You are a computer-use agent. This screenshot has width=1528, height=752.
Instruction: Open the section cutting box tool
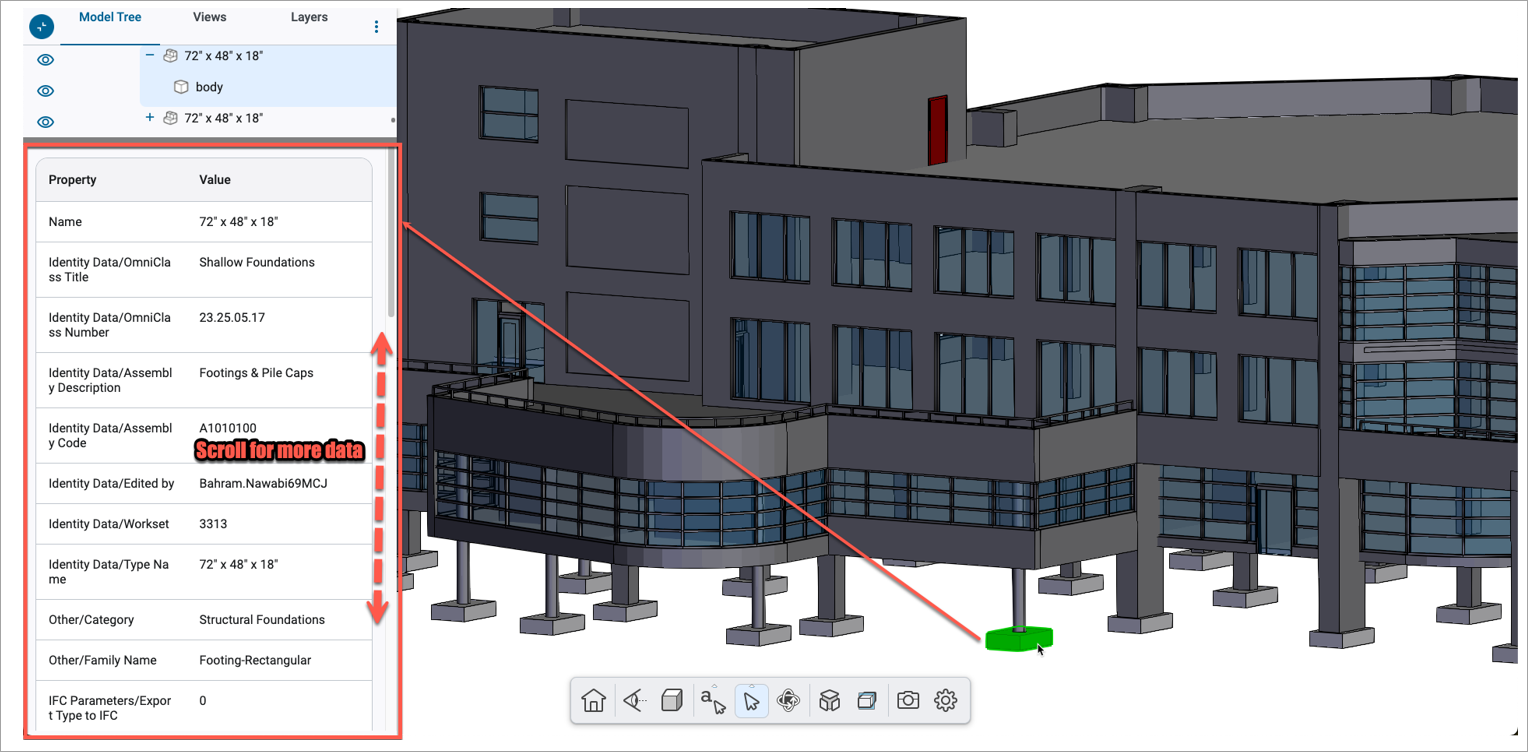click(x=867, y=700)
